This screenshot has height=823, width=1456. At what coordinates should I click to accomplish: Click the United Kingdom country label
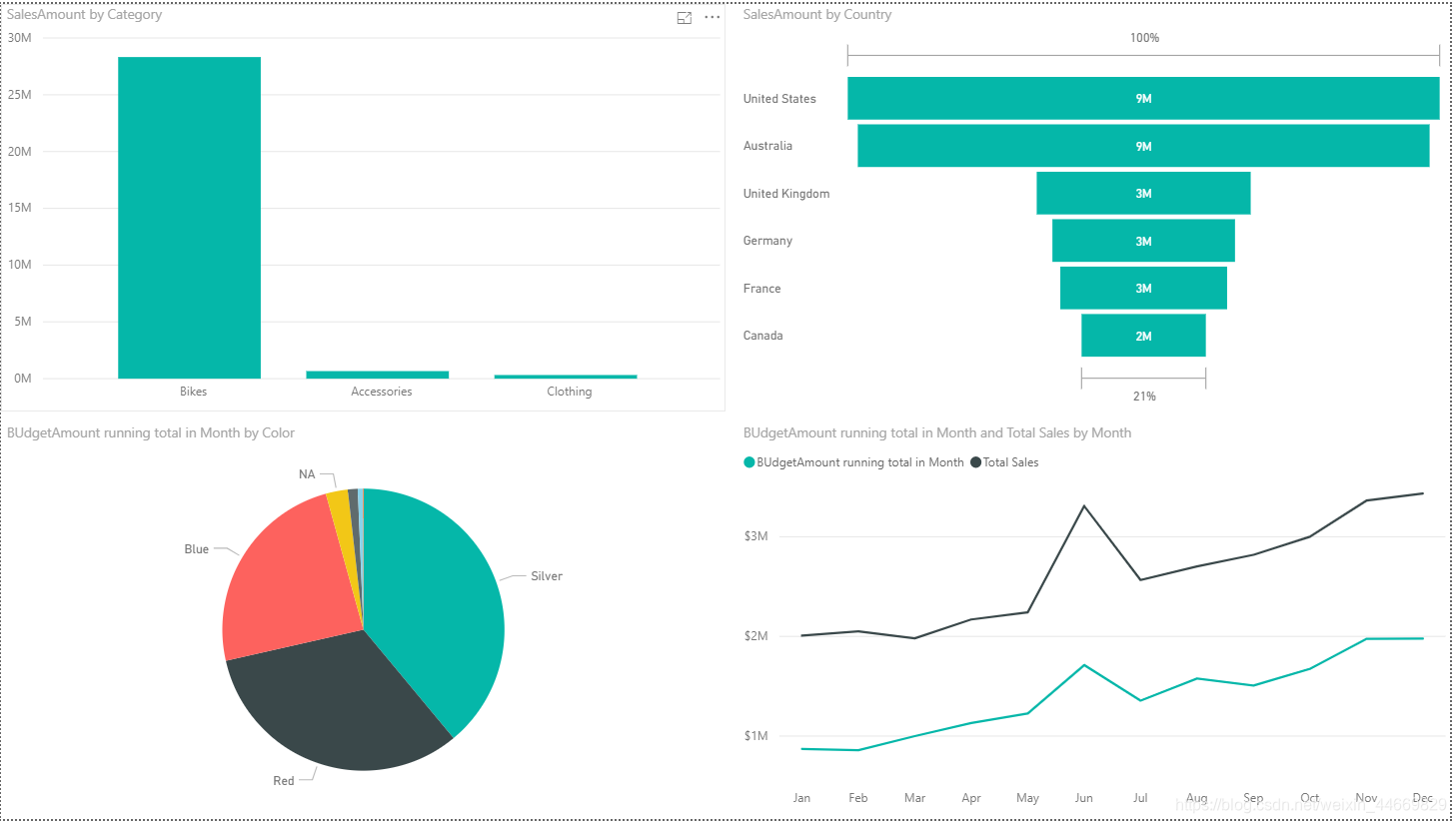[786, 194]
